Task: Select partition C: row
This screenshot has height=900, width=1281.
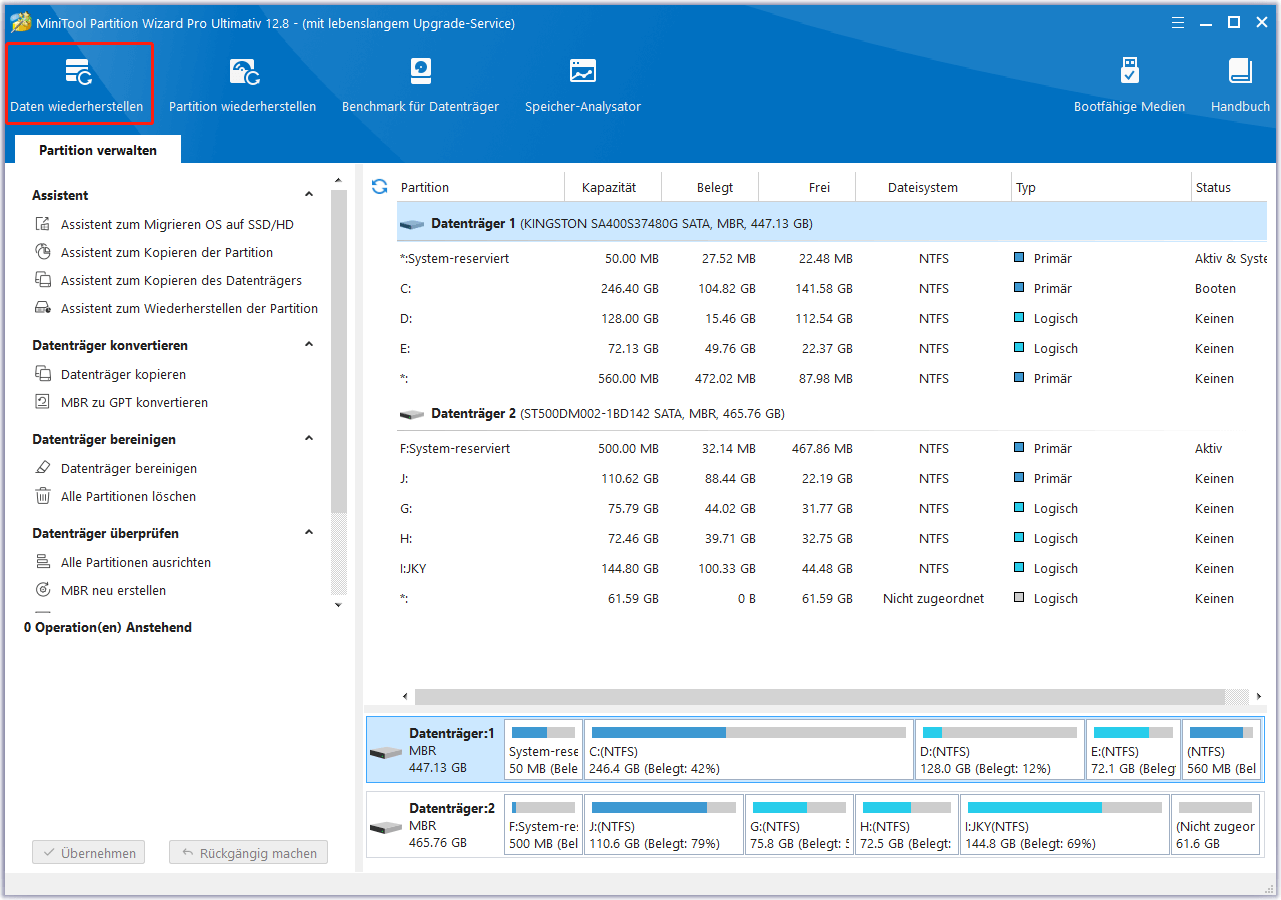Action: (831, 289)
